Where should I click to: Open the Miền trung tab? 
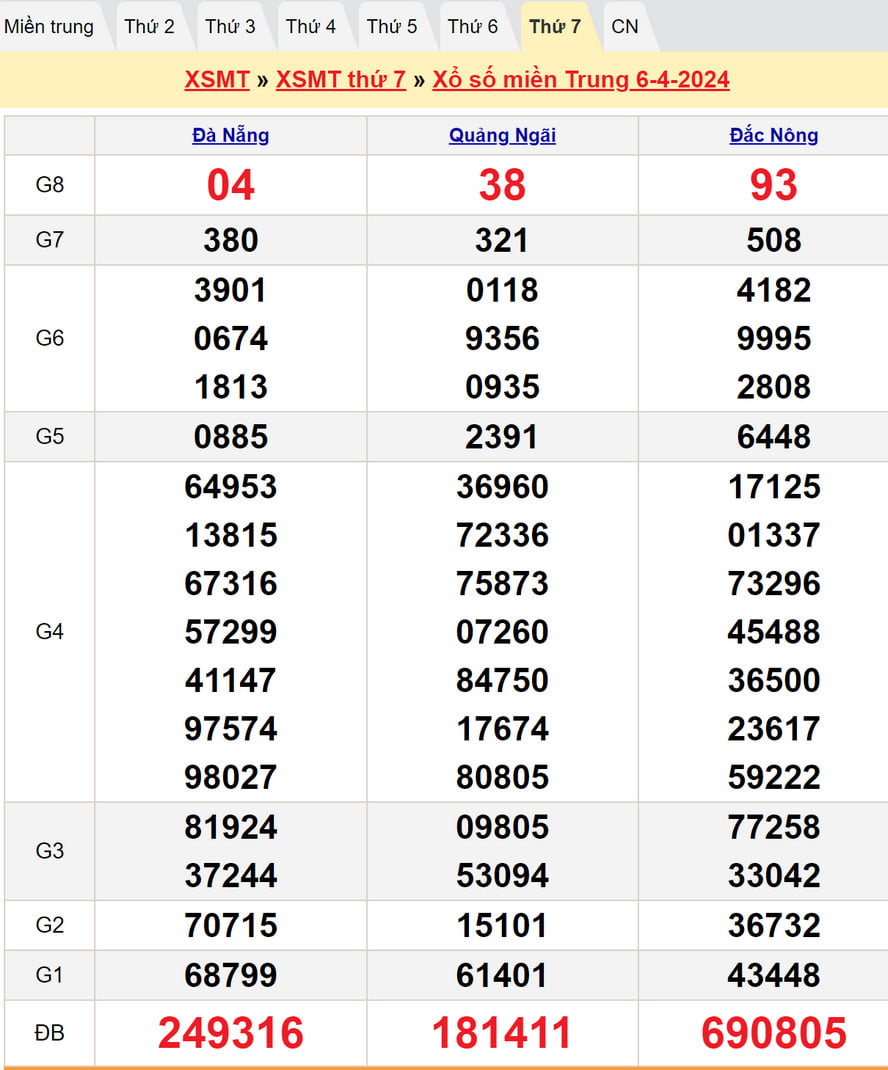pyautogui.click(x=49, y=27)
